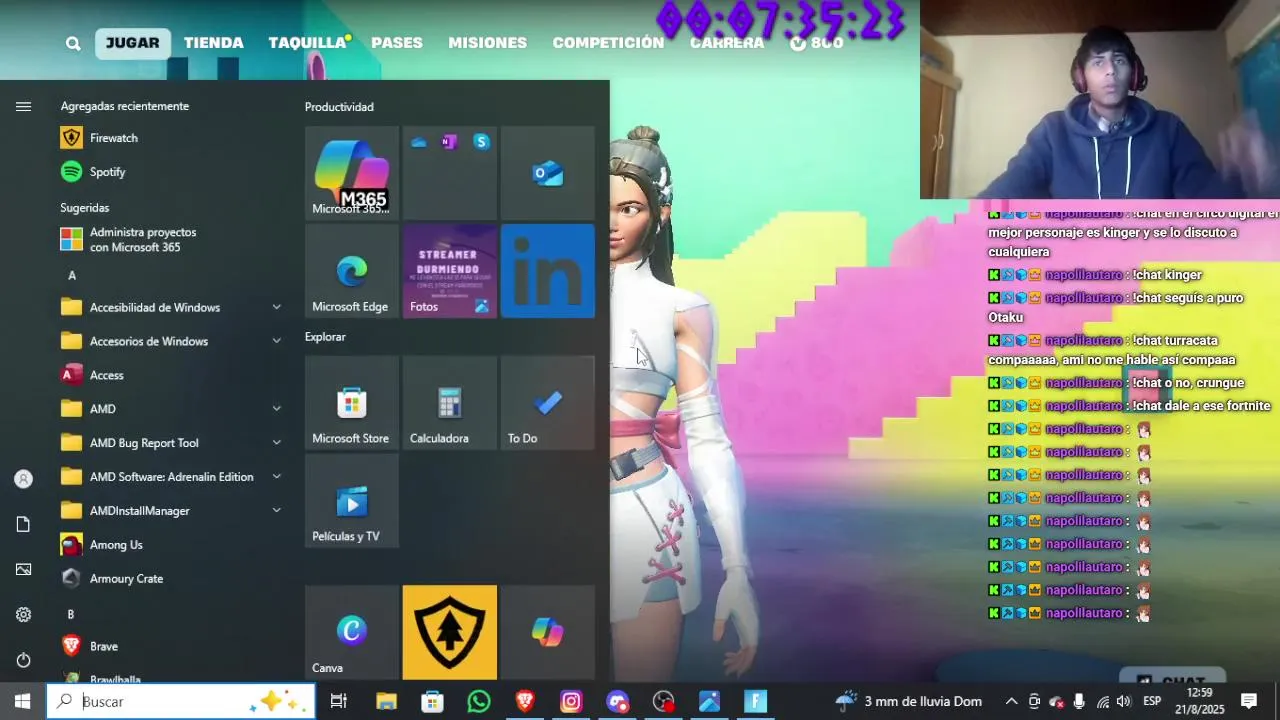This screenshot has width=1280, height=720.
Task: Show hidden system tray icons
Action: coord(1011,702)
